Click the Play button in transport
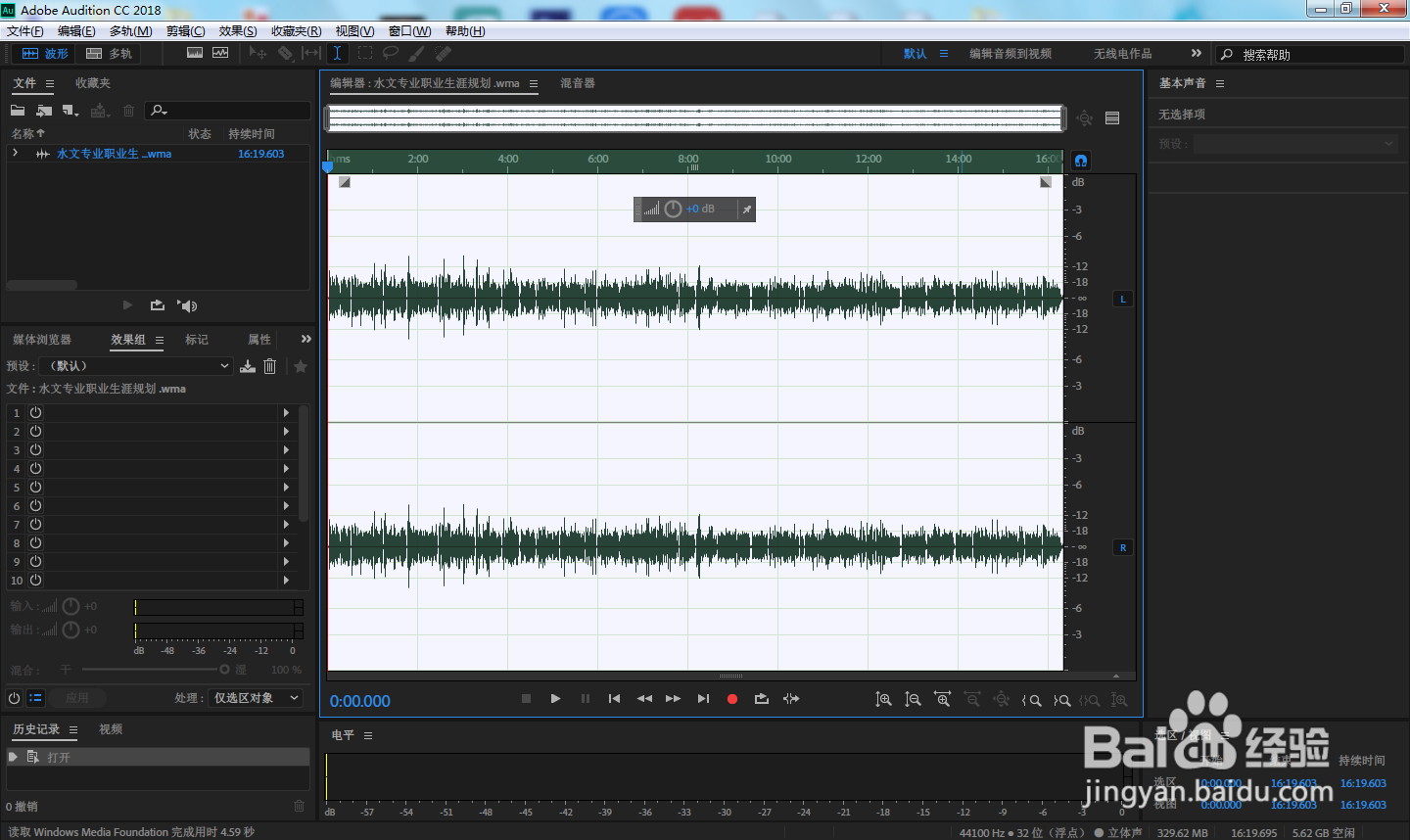 coord(555,699)
